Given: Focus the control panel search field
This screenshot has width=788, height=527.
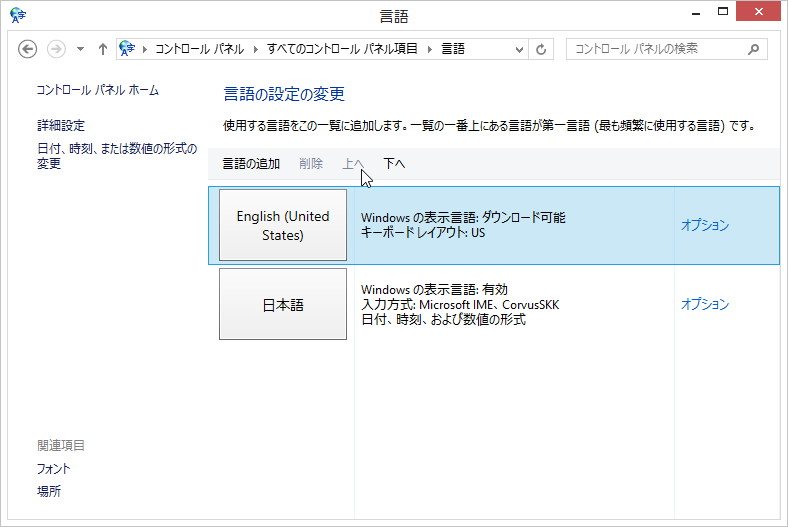Looking at the screenshot, I should (x=666, y=49).
